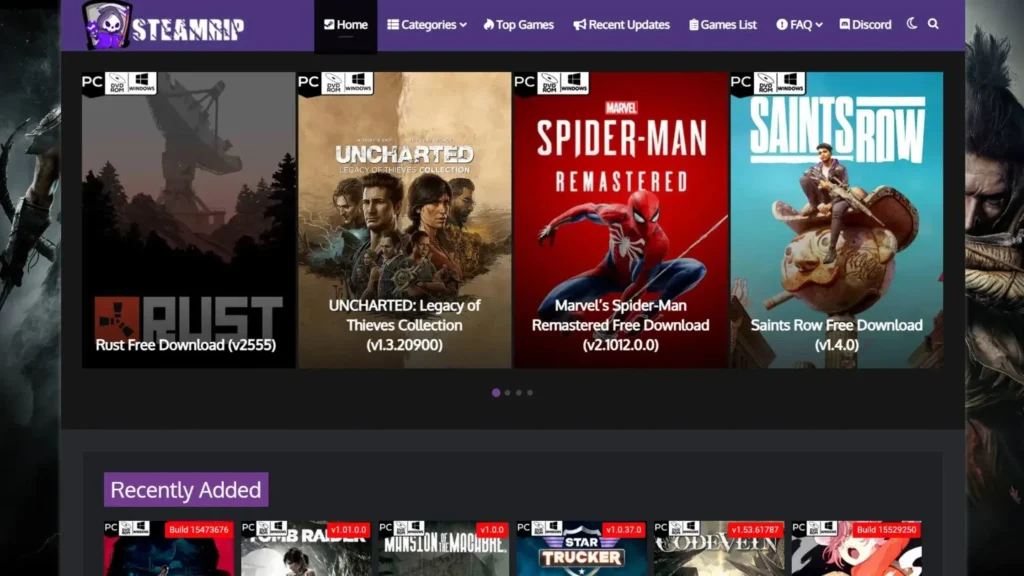Viewport: 1024px width, 576px height.
Task: Open UNCHARTED Legacy of Thieves Collection link
Action: tap(404, 325)
